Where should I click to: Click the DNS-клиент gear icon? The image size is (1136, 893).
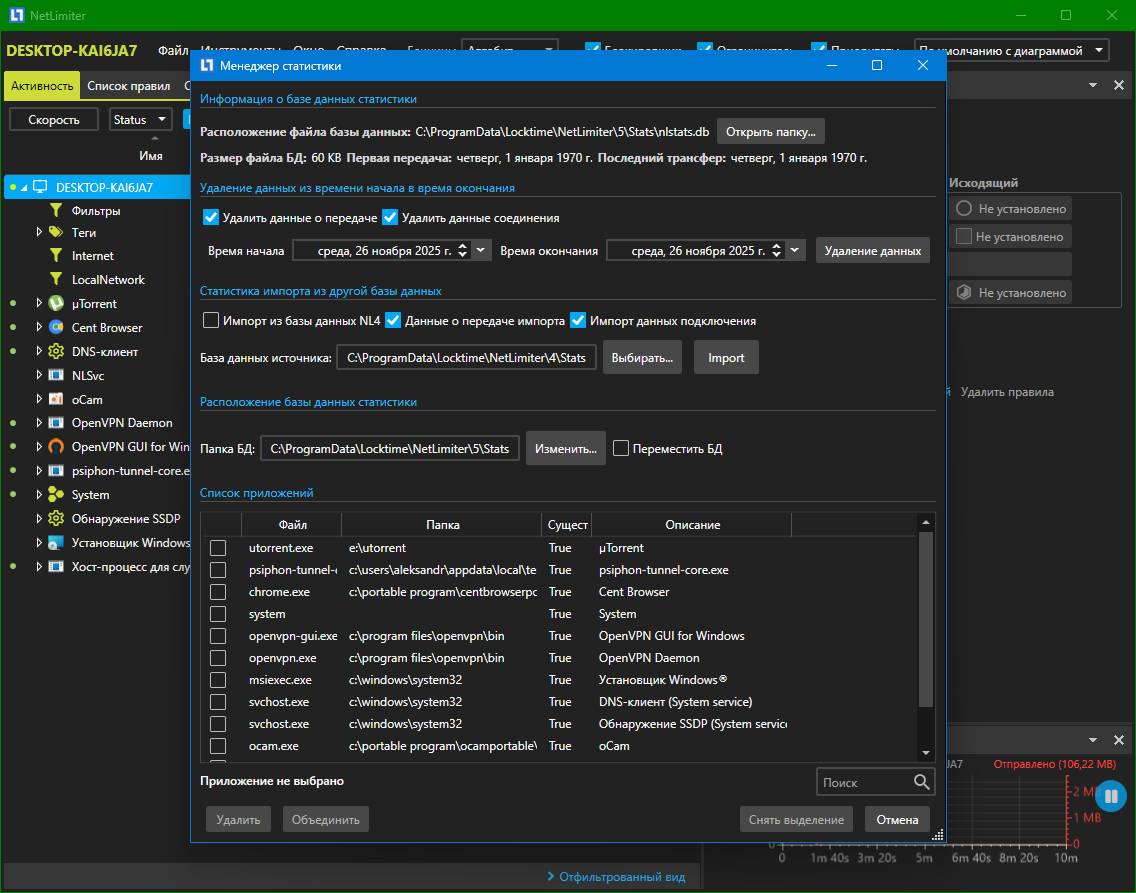56,352
